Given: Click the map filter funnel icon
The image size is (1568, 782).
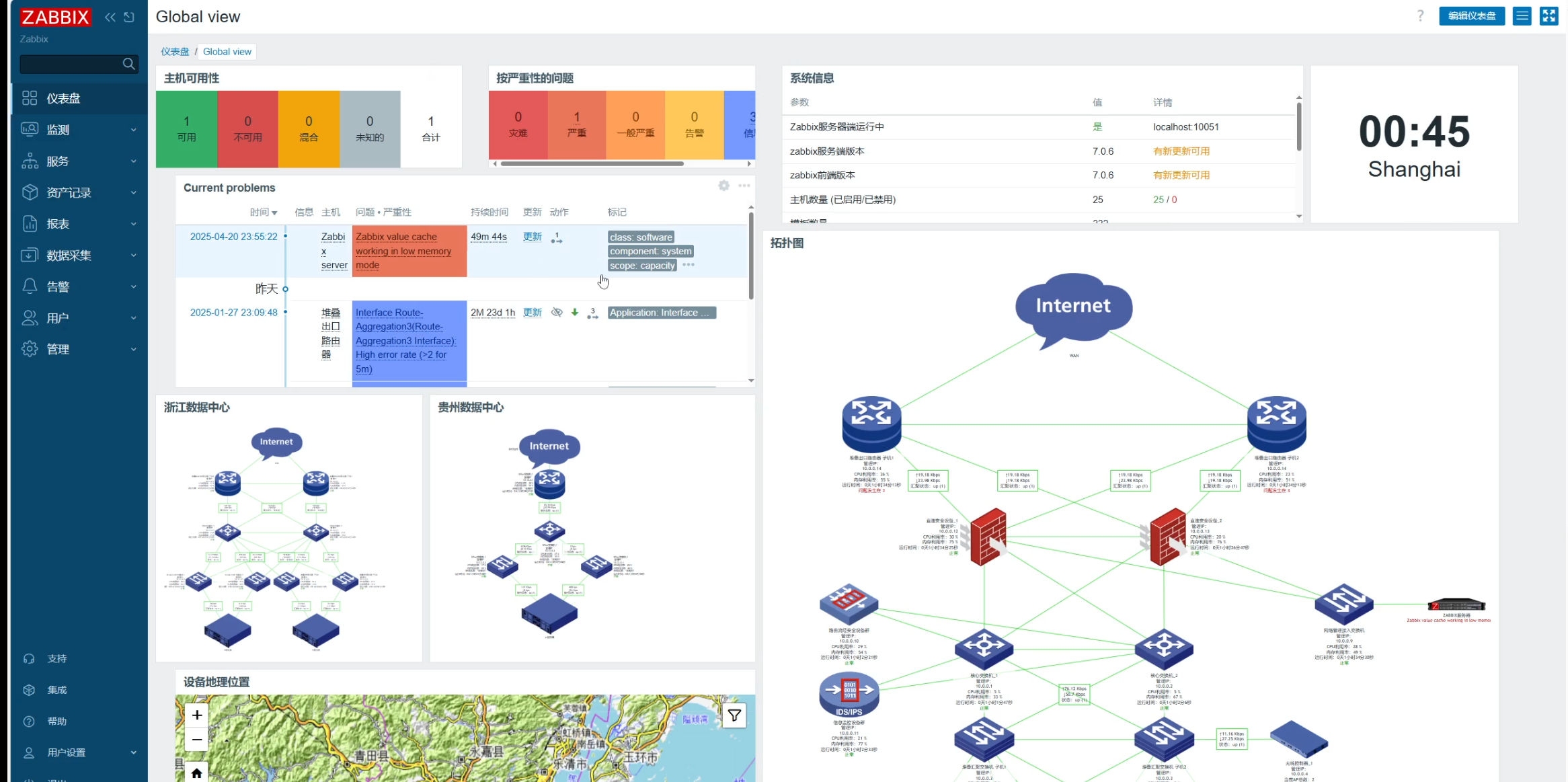Looking at the screenshot, I should pos(734,715).
